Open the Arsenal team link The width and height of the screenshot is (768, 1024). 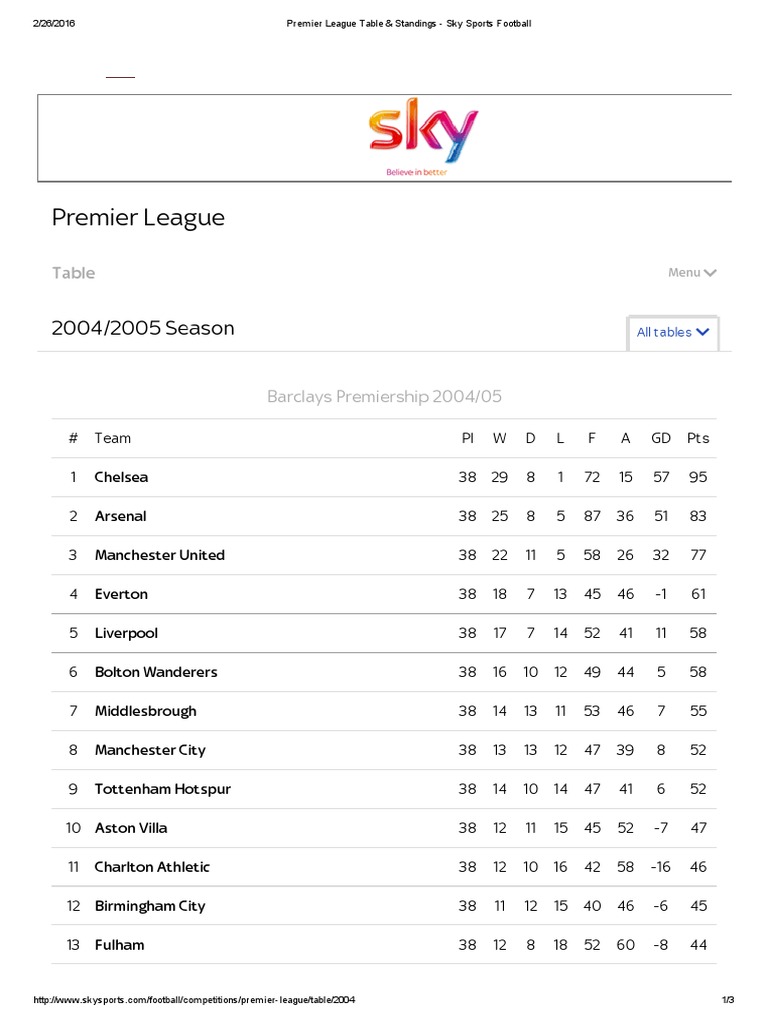(x=120, y=516)
